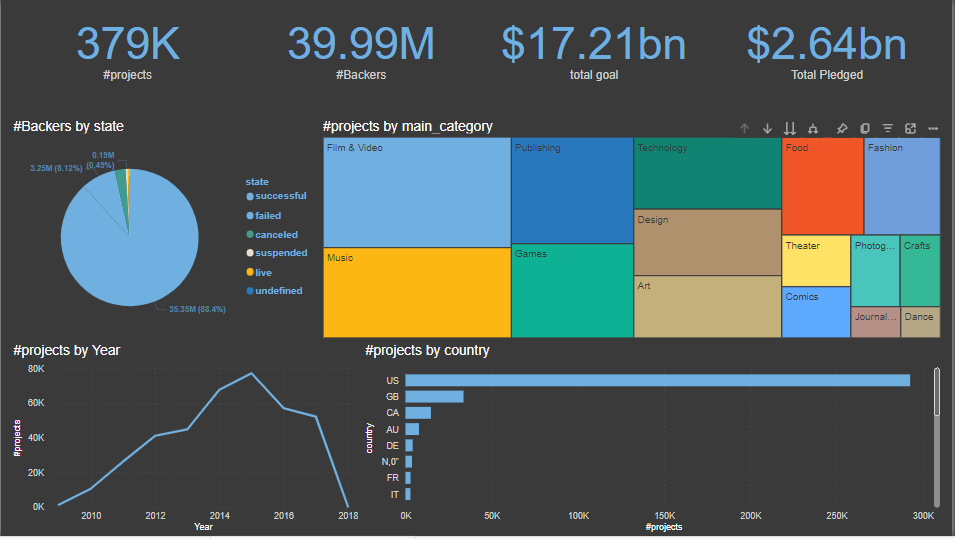Enable drill down mode arrow

[x=767, y=128]
